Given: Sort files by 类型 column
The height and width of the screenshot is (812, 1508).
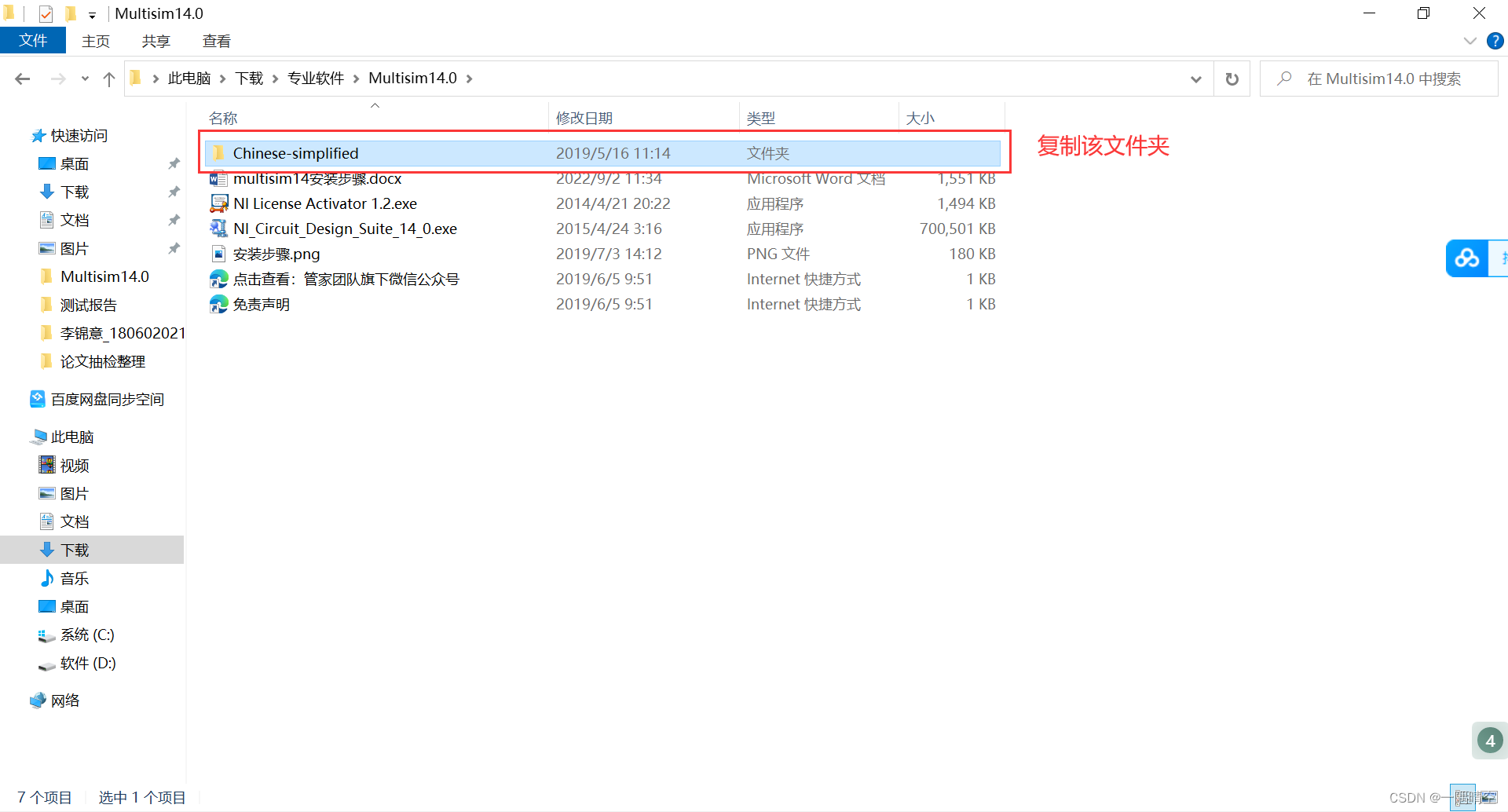Looking at the screenshot, I should [761, 118].
